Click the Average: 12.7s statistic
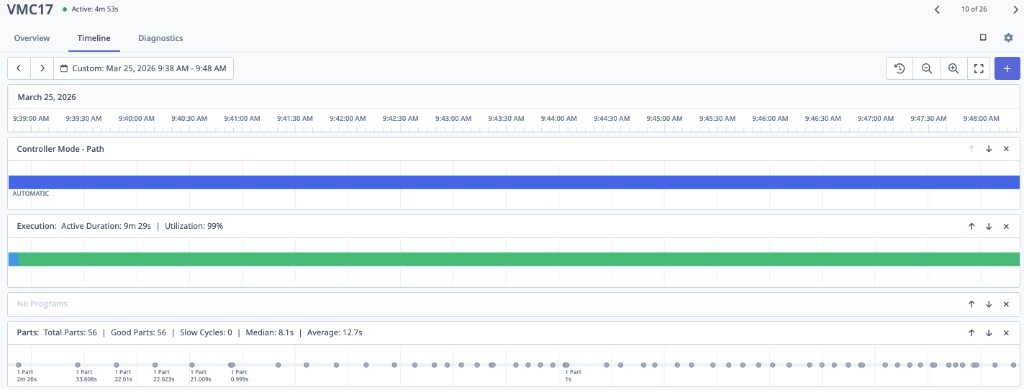1024x390 pixels. (334, 333)
